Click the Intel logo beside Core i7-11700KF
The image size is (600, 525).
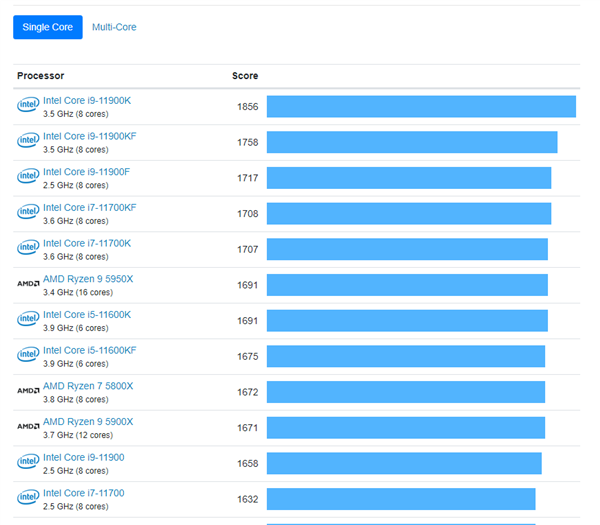coord(28,212)
